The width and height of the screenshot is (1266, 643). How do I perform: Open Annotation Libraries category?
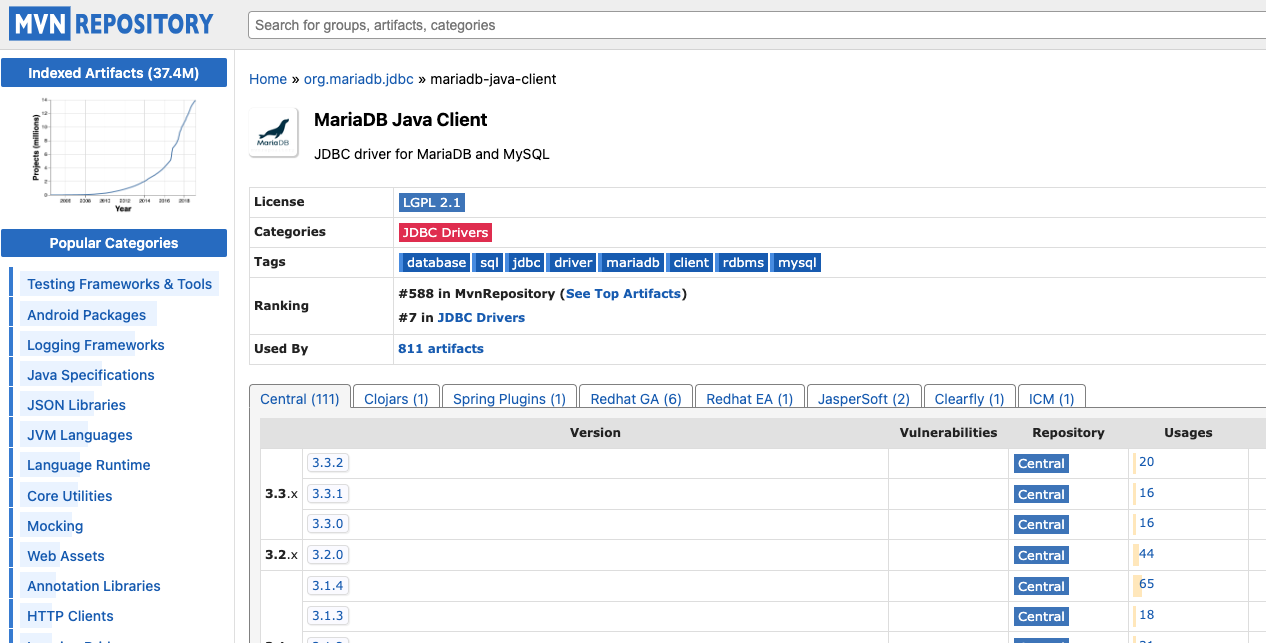tap(94, 586)
